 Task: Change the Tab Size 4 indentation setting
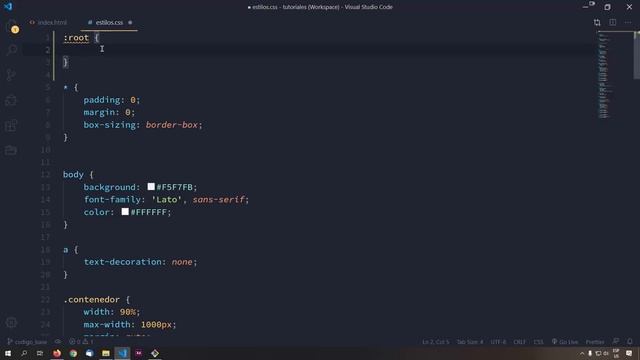pos(470,342)
